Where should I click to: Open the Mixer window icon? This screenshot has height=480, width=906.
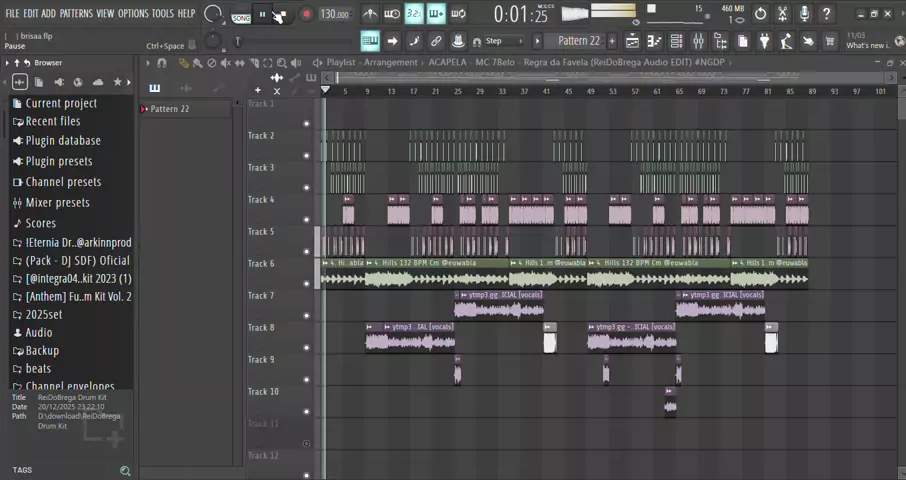click(x=699, y=41)
